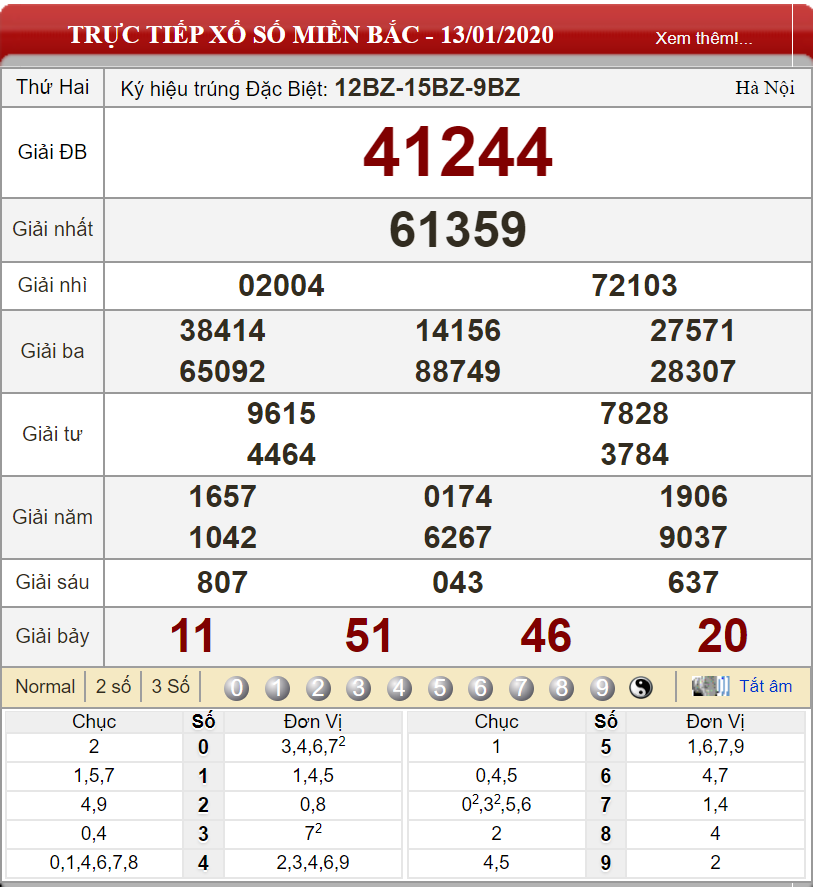Click the Hà Nội location label
This screenshot has height=887, width=820.
(765, 88)
